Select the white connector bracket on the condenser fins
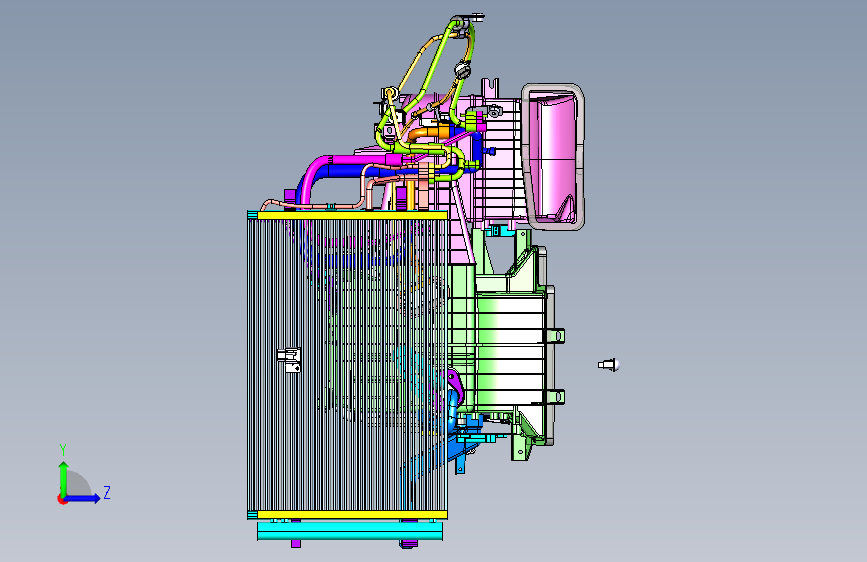This screenshot has width=867, height=562. (289, 360)
